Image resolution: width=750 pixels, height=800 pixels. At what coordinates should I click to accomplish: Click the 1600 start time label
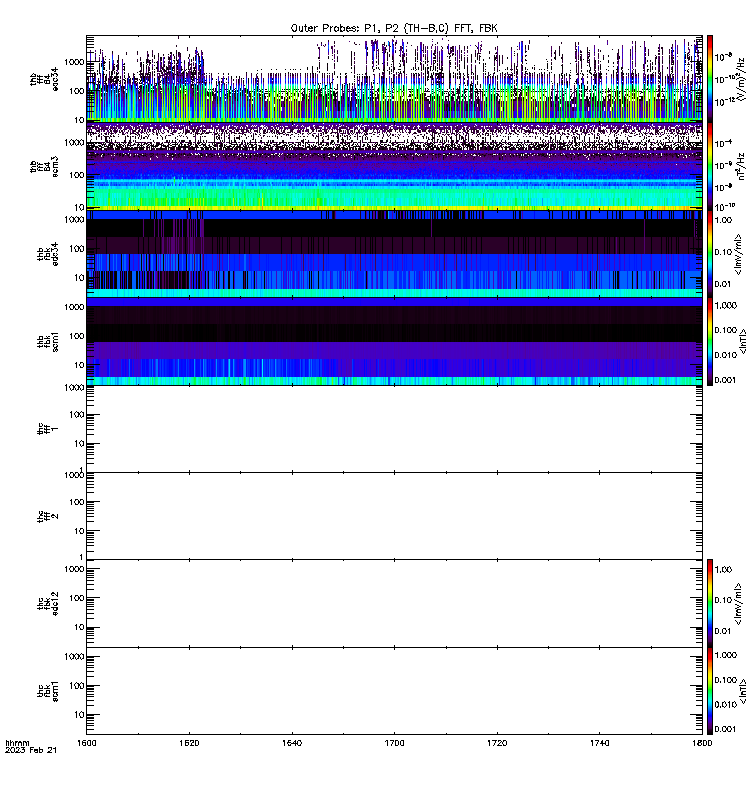coord(87,743)
